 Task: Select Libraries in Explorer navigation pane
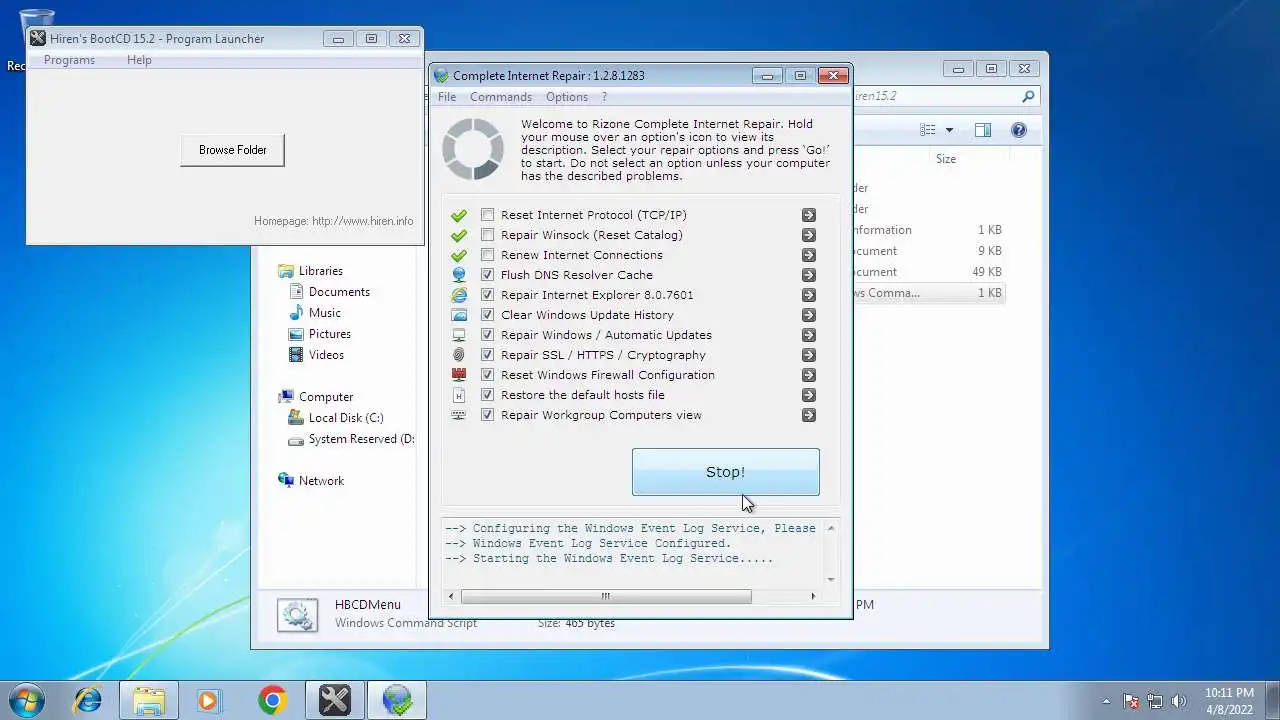tap(320, 271)
